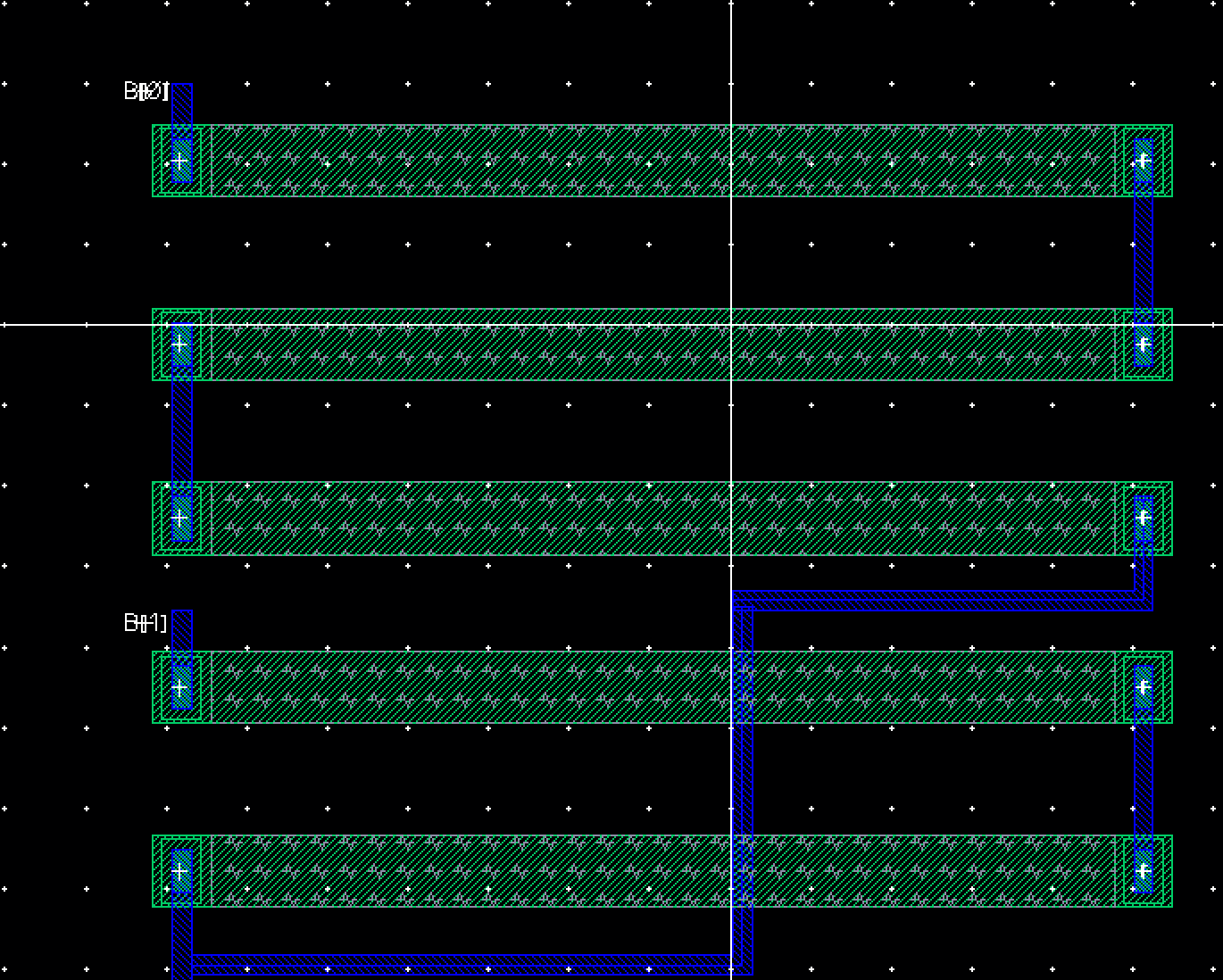
Task: Click the left contact of the bottom resistor
Action: [x=181, y=871]
